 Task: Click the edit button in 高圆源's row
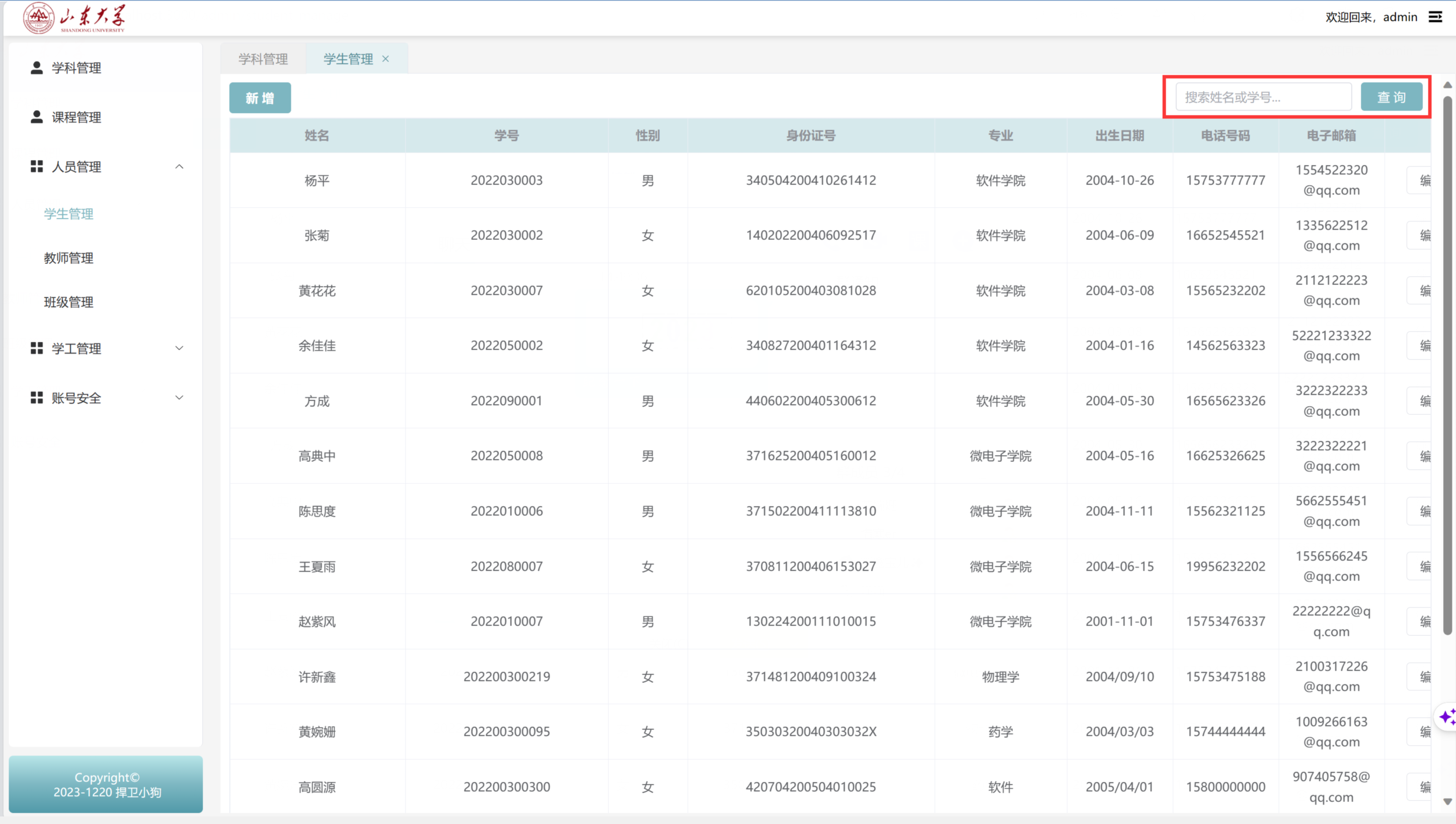pos(1419,787)
